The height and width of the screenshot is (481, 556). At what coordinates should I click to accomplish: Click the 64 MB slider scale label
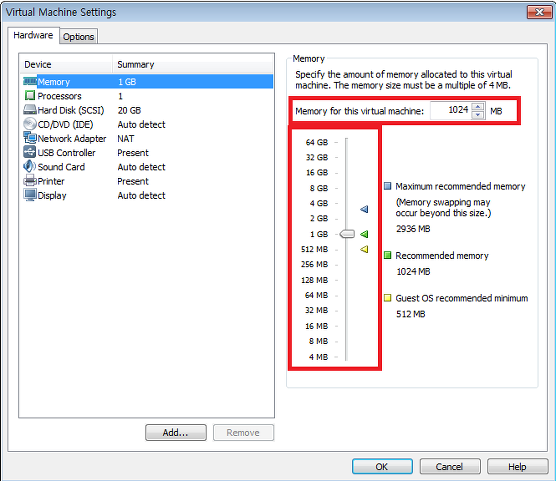click(x=316, y=295)
